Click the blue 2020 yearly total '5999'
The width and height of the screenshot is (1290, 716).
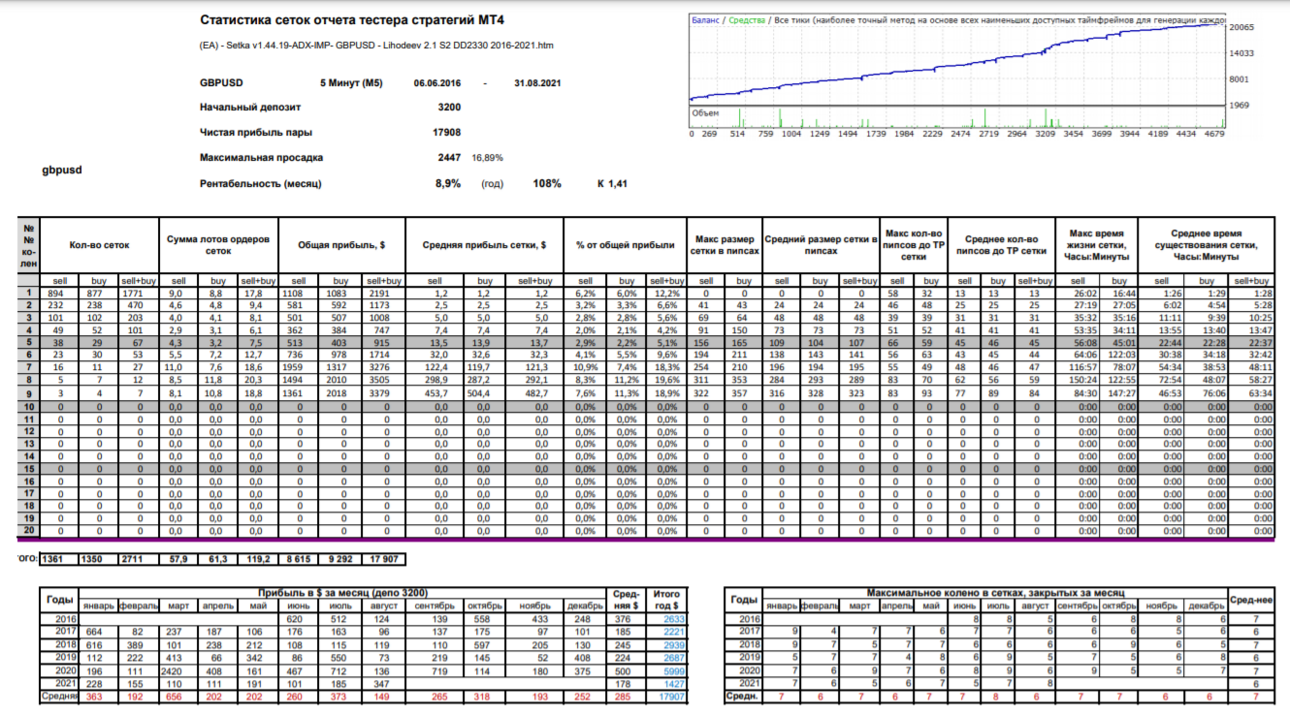(x=673, y=671)
